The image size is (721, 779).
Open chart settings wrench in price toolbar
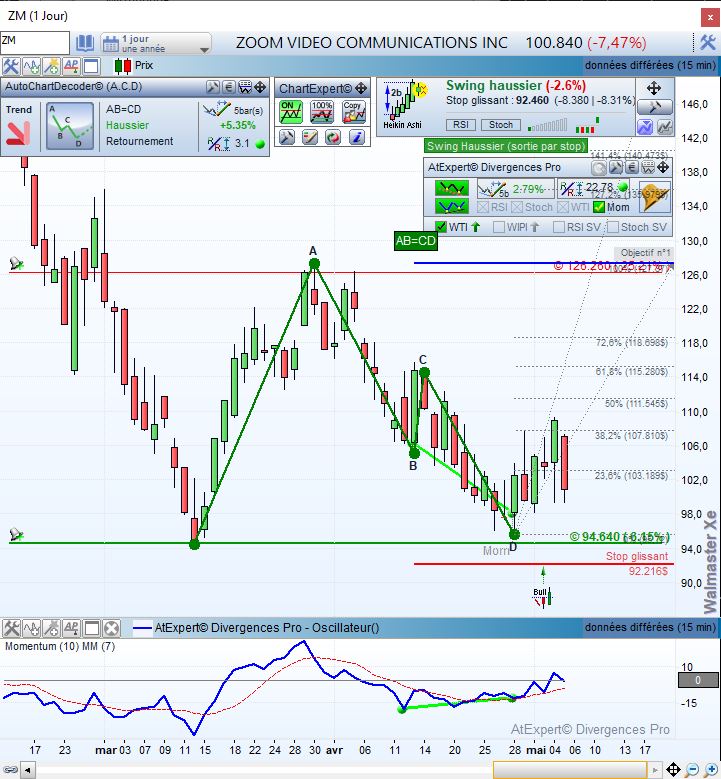pyautogui.click(x=10, y=66)
